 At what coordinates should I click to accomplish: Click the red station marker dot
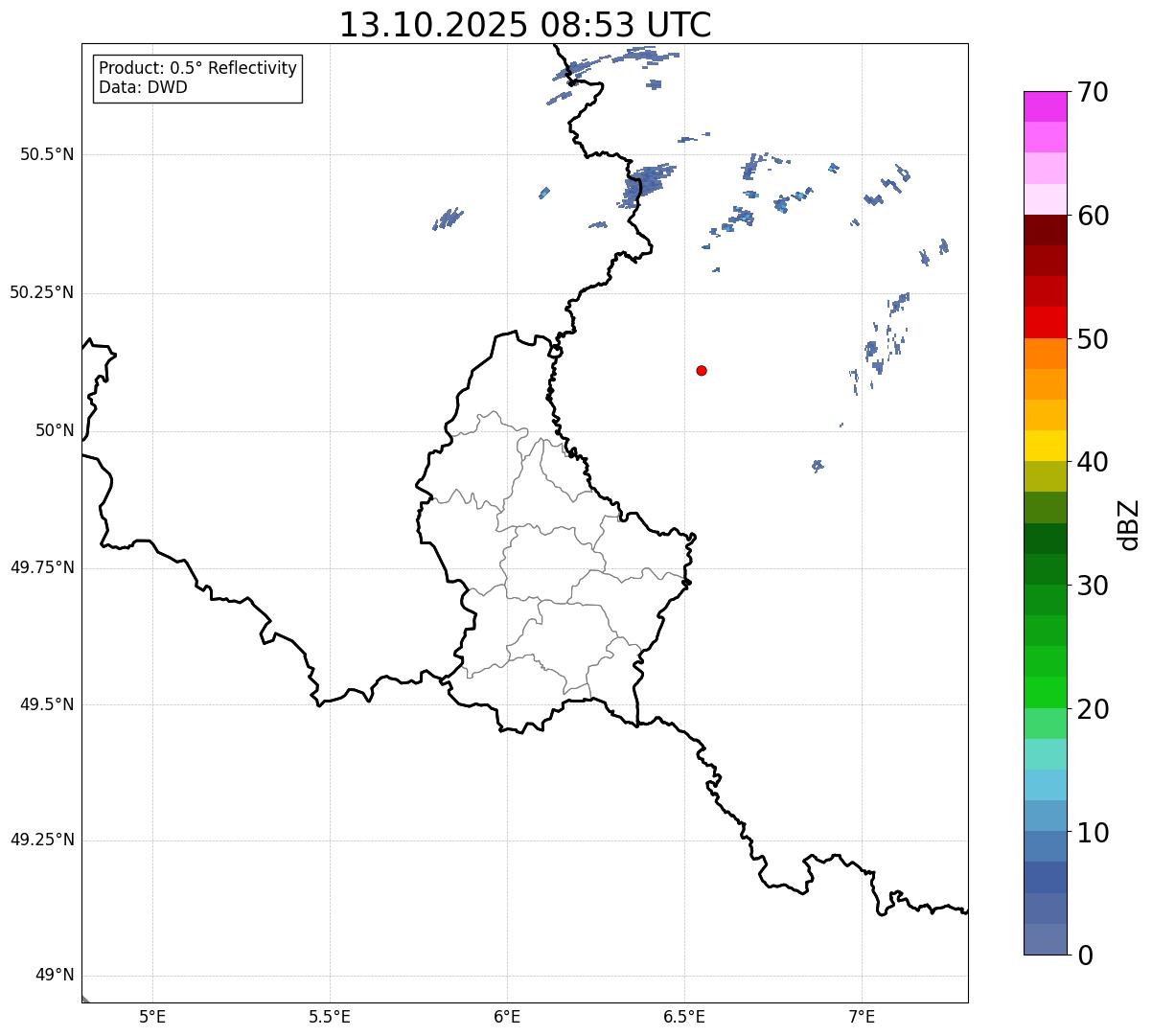tap(702, 370)
